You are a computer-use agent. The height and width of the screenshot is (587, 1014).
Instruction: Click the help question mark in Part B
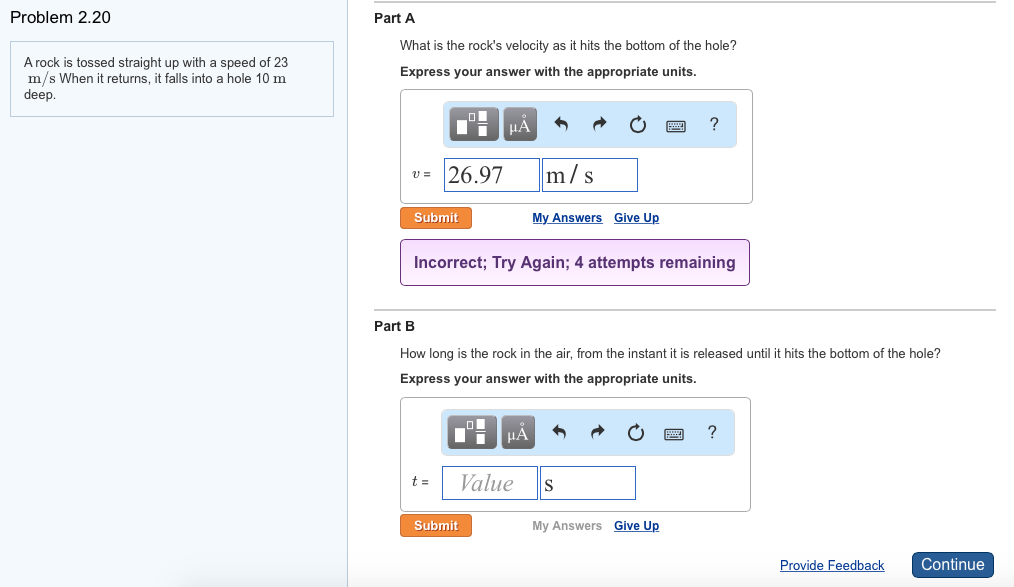(x=711, y=432)
